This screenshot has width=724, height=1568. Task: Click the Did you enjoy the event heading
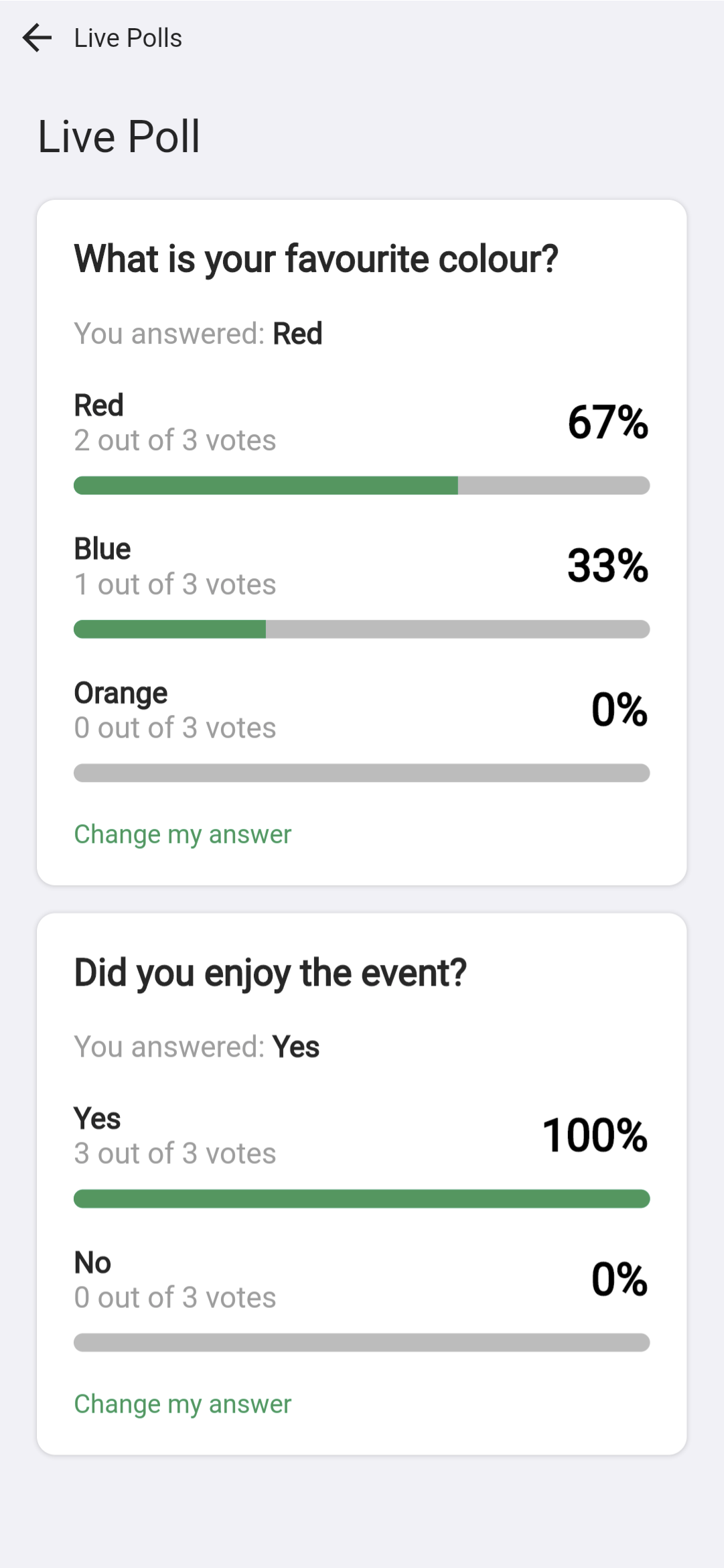pyautogui.click(x=271, y=973)
